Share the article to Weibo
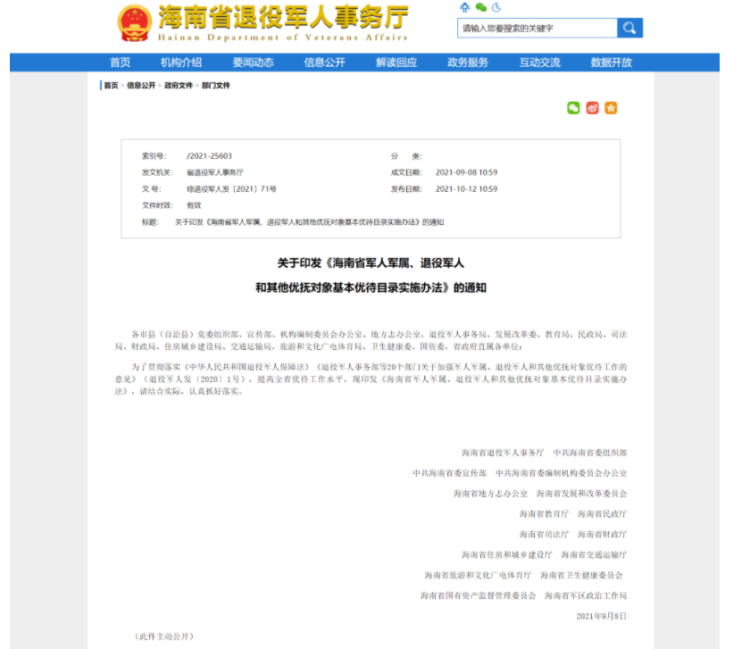The height and width of the screenshot is (649, 750). [592, 108]
